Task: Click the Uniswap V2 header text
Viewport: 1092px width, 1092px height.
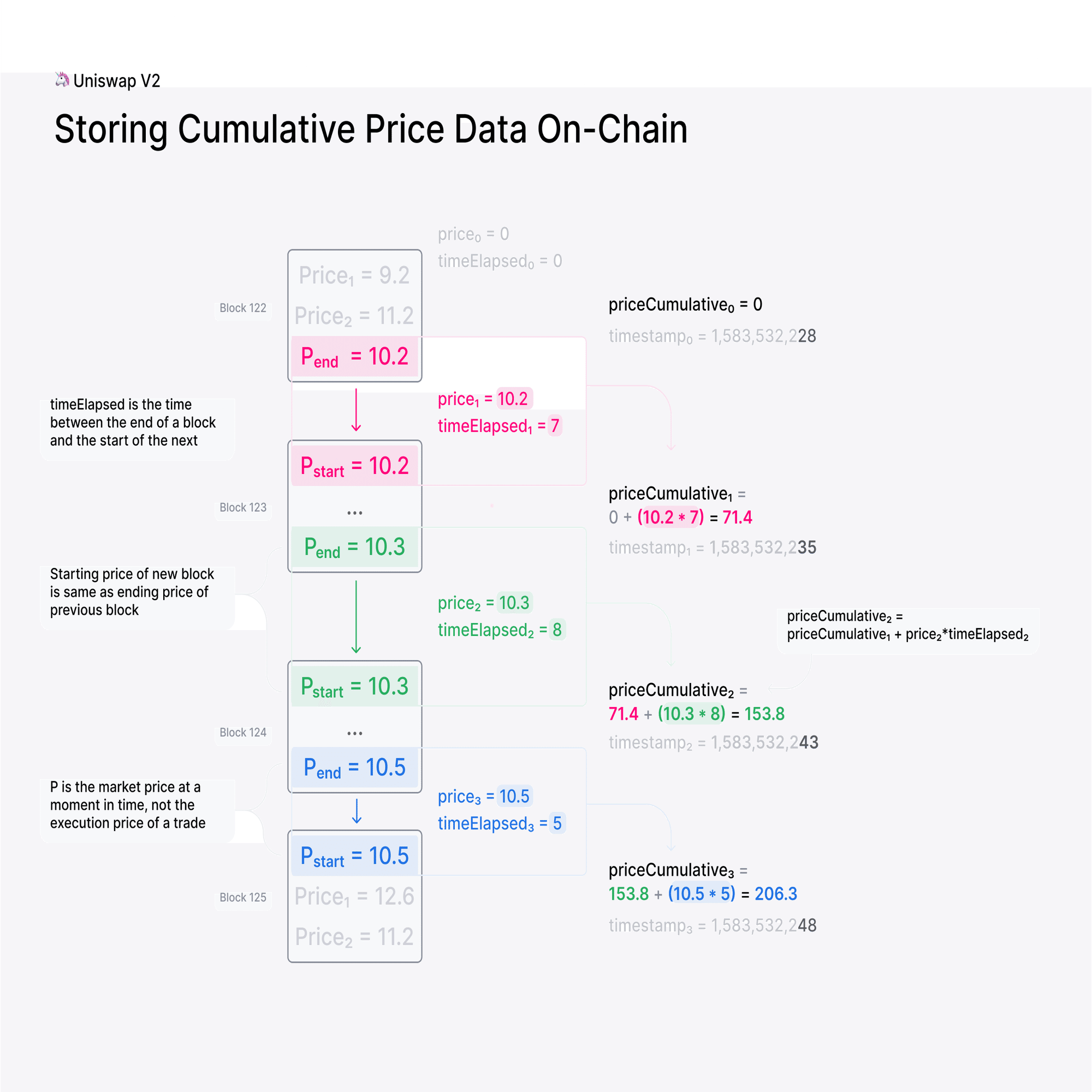Action: click(x=117, y=81)
